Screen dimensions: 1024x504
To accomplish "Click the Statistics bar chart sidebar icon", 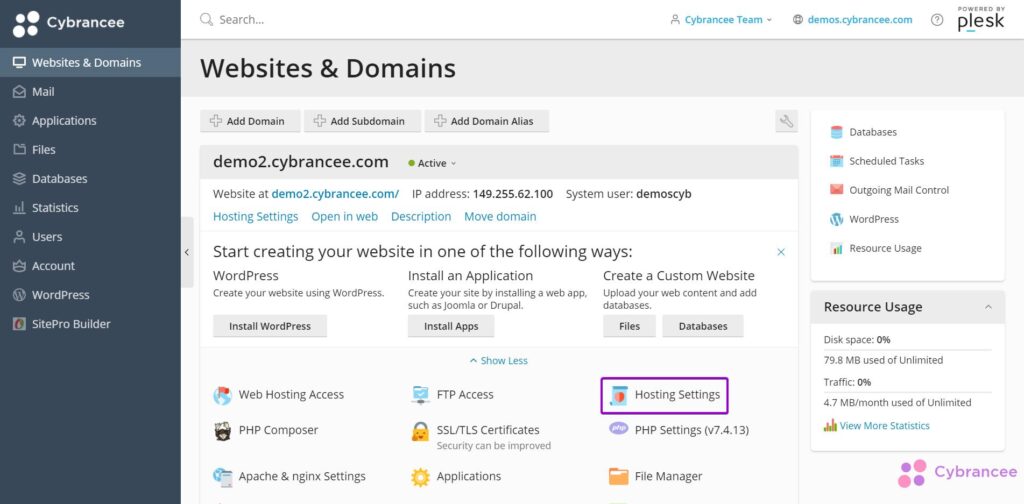I will [x=20, y=208].
